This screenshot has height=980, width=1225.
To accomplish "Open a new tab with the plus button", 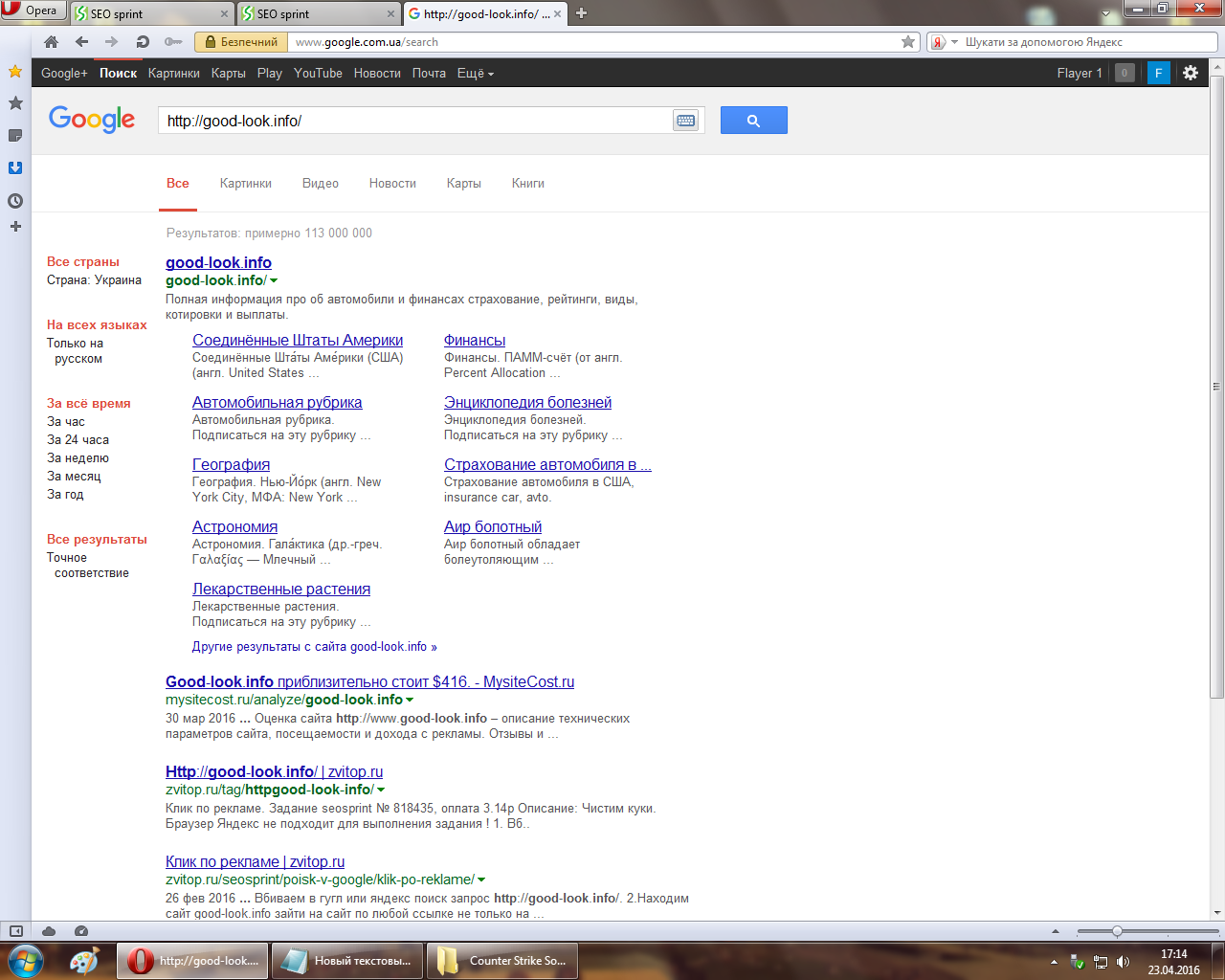I will (x=581, y=13).
